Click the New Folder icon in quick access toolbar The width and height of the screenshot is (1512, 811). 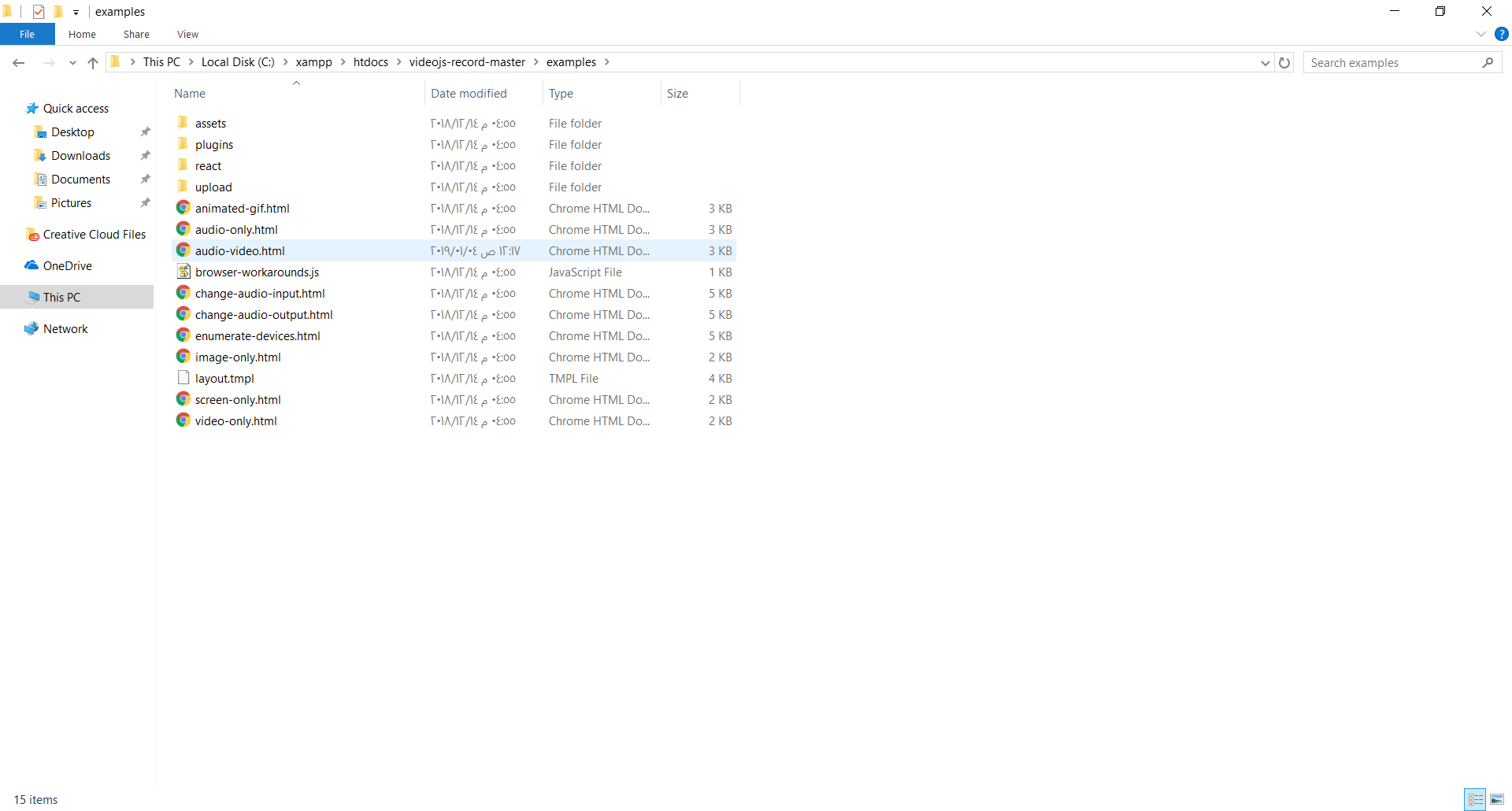(x=58, y=11)
